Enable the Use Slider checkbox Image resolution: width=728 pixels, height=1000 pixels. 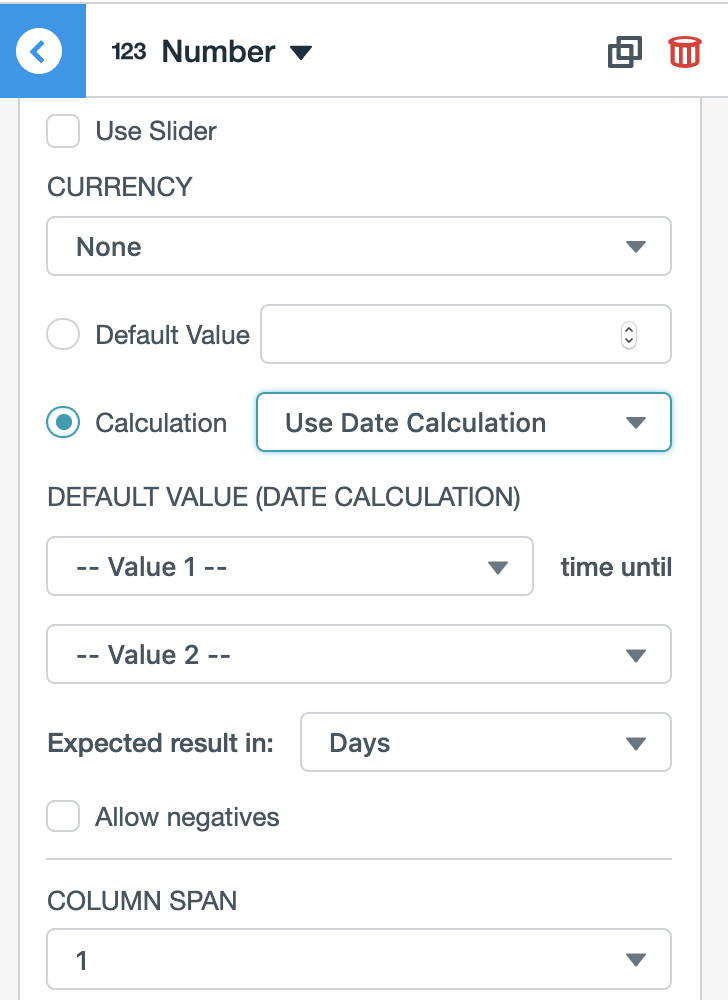point(63,131)
